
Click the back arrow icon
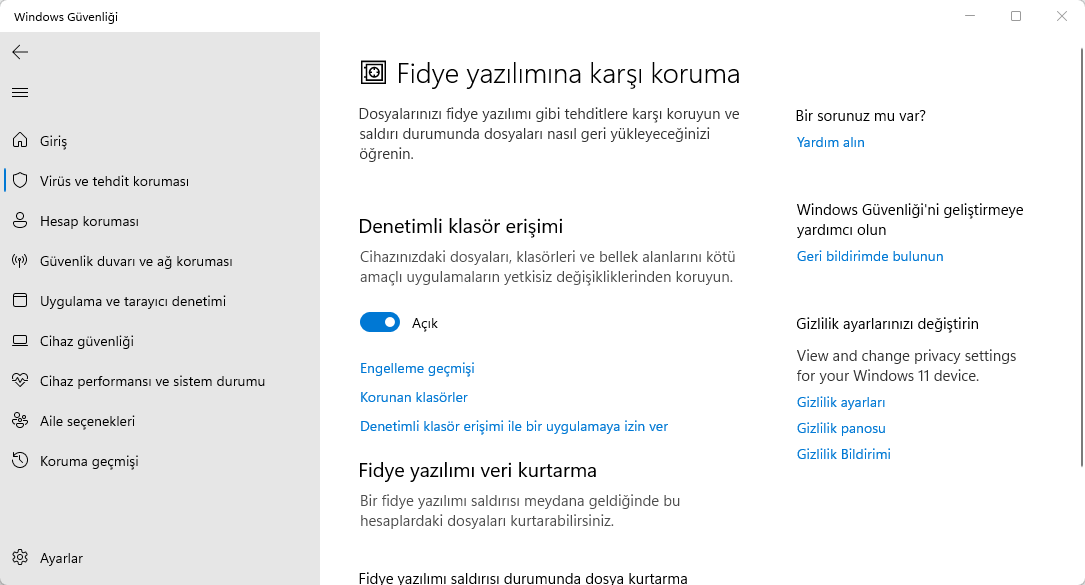[x=20, y=52]
